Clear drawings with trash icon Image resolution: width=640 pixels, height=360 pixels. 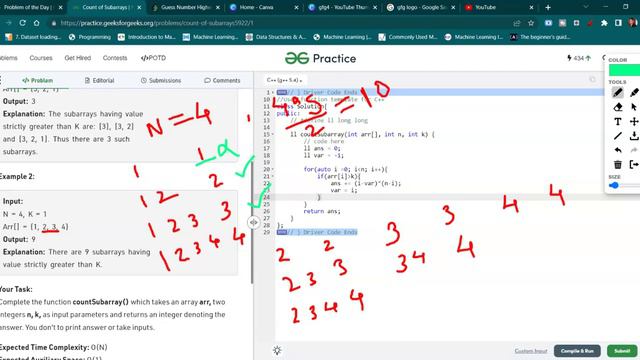click(618, 164)
